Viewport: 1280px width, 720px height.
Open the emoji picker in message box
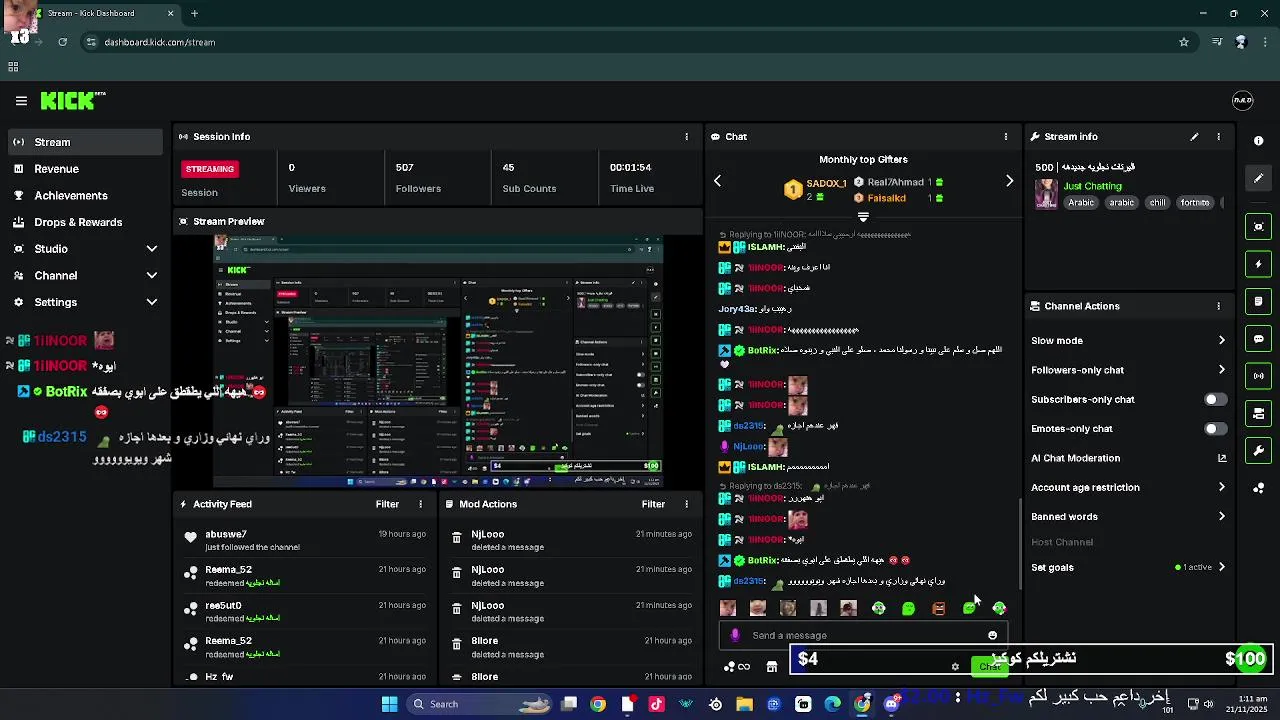tap(992, 636)
